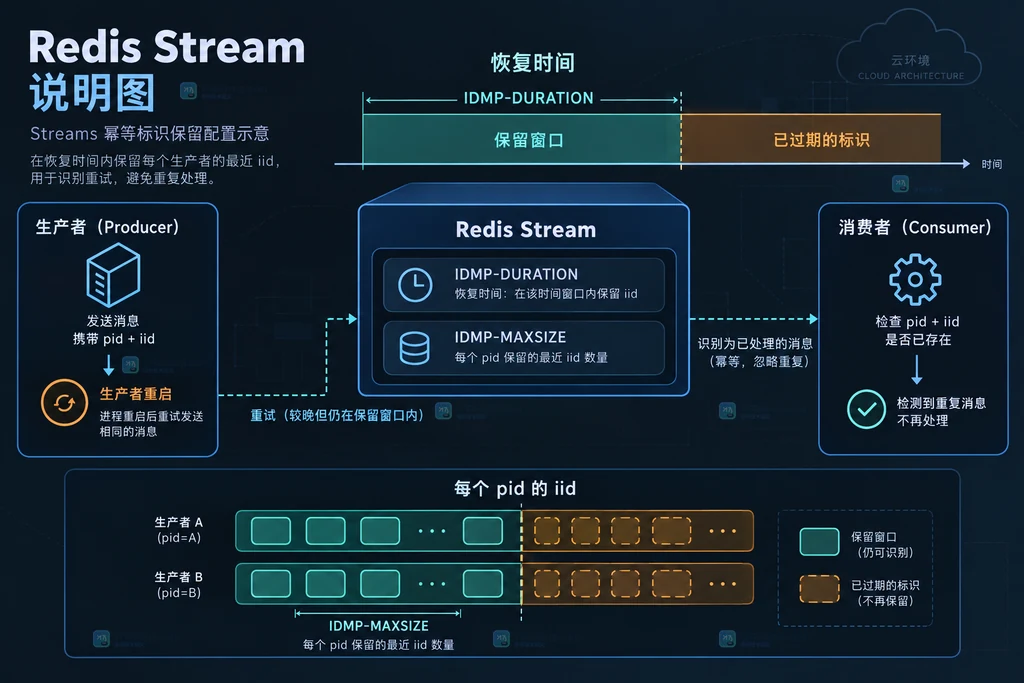
Task: Click the orange 已过期的标识 bar on the timeline
Action: (810, 139)
